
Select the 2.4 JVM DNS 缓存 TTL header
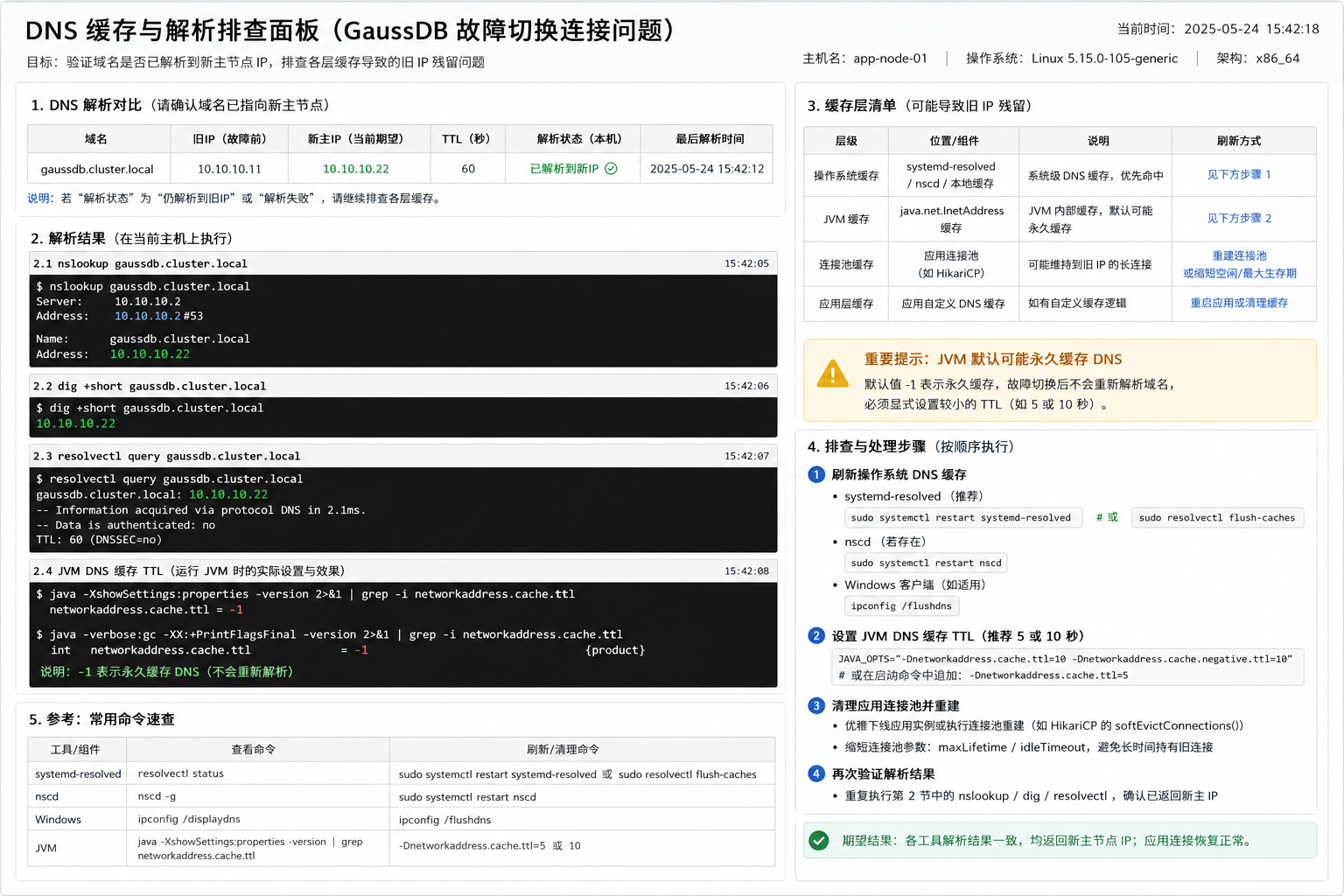(x=402, y=570)
